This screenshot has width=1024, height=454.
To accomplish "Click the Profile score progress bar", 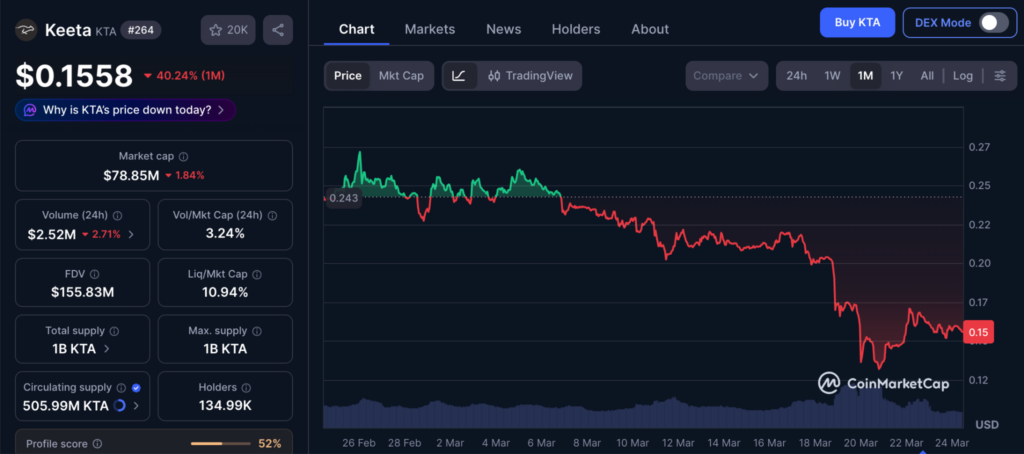I will coord(222,443).
